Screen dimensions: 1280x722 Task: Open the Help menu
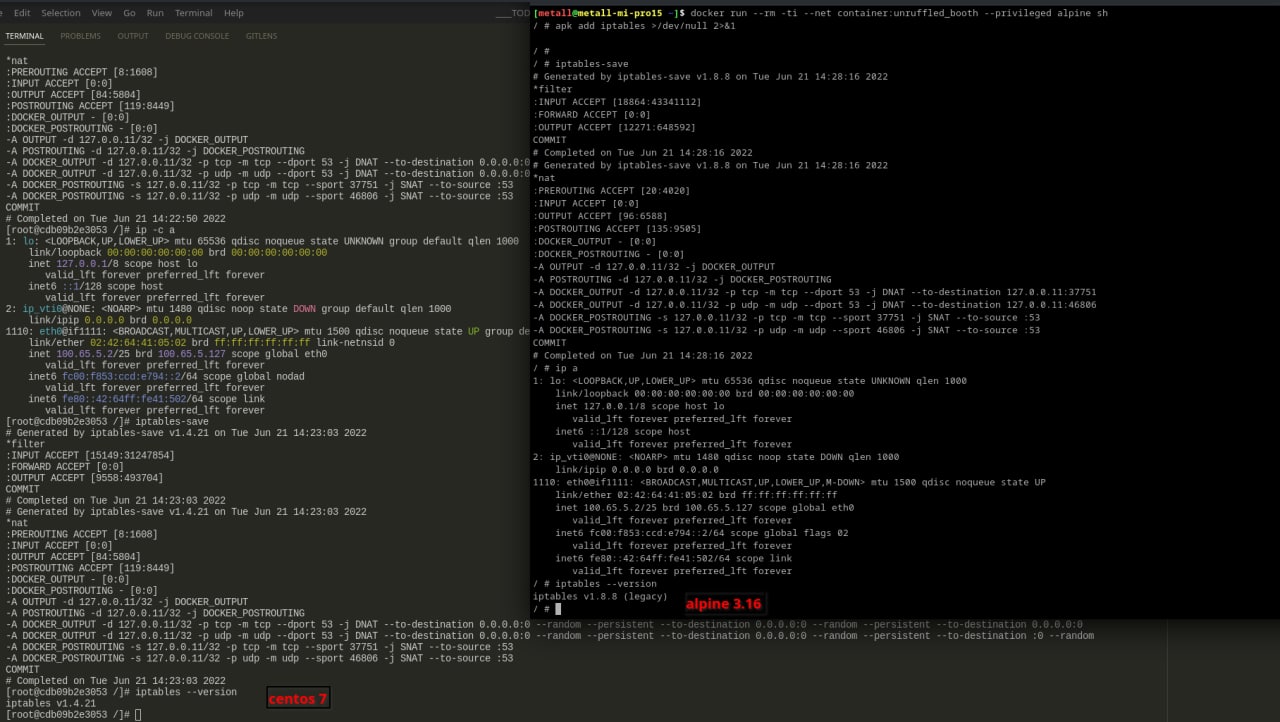(234, 13)
